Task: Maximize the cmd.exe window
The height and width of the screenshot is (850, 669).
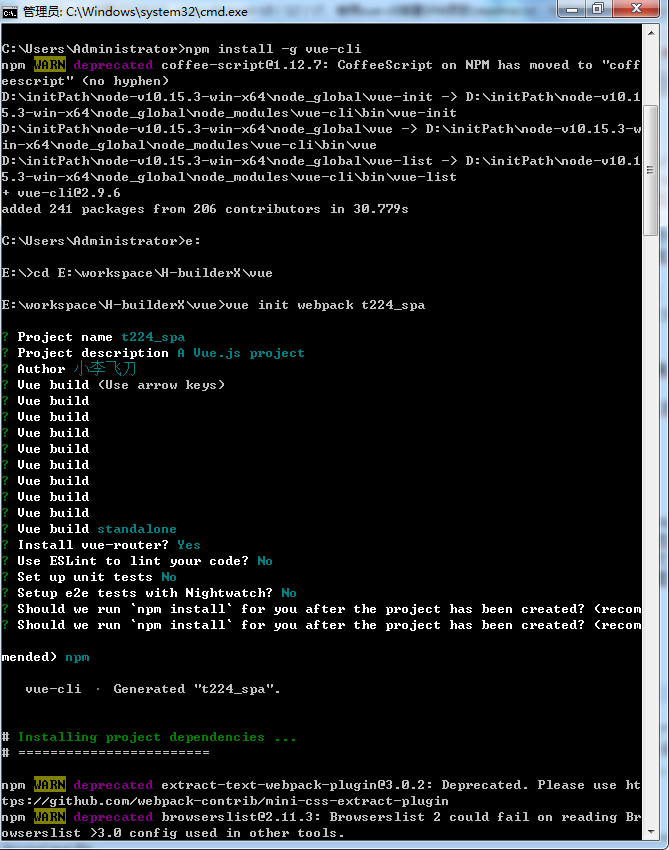Action: [599, 9]
